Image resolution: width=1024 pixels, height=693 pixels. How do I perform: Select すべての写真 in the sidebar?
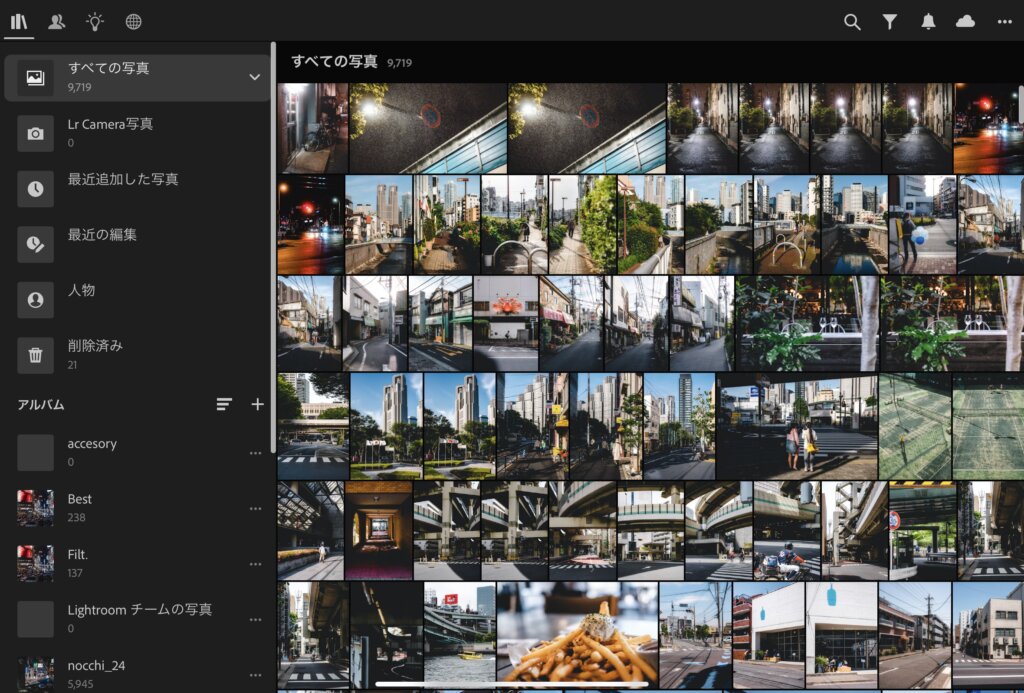pyautogui.click(x=136, y=77)
